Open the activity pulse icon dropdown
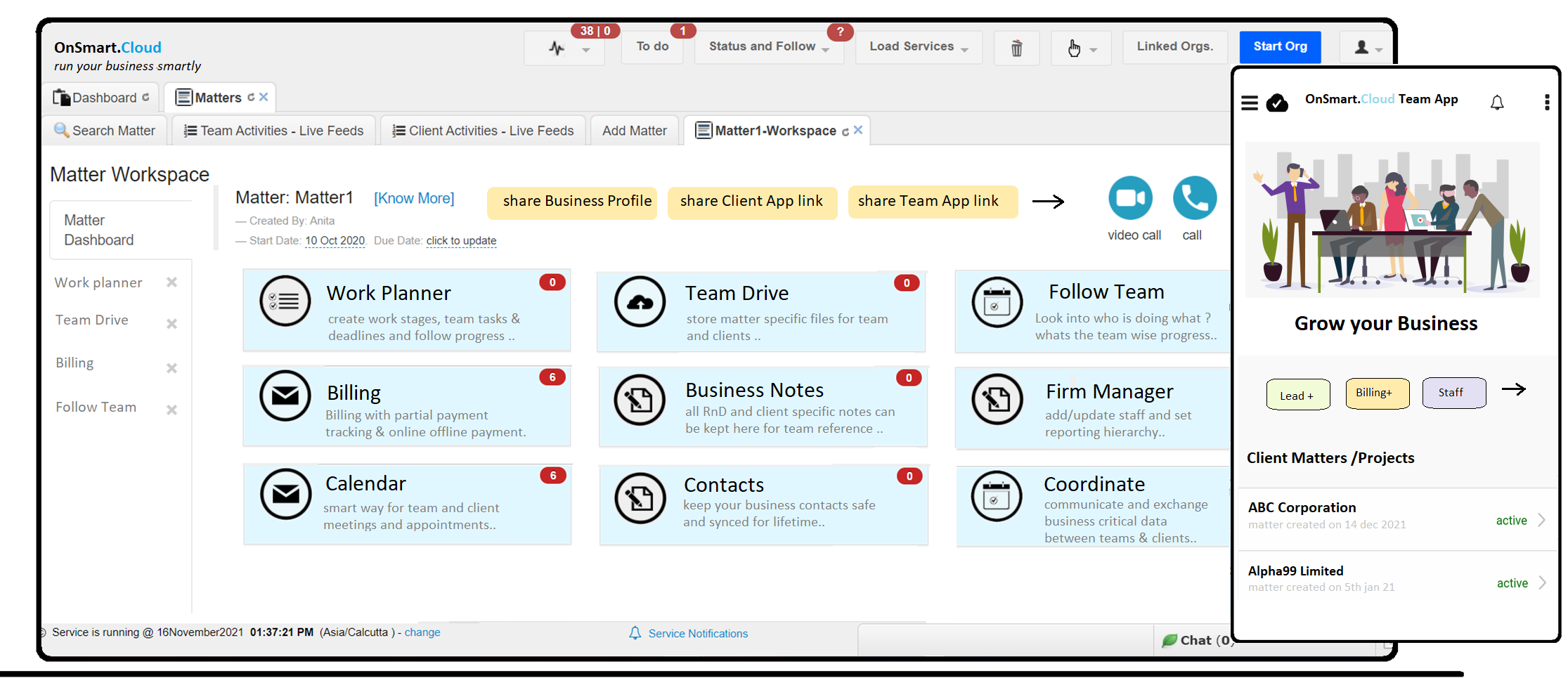 [x=564, y=48]
